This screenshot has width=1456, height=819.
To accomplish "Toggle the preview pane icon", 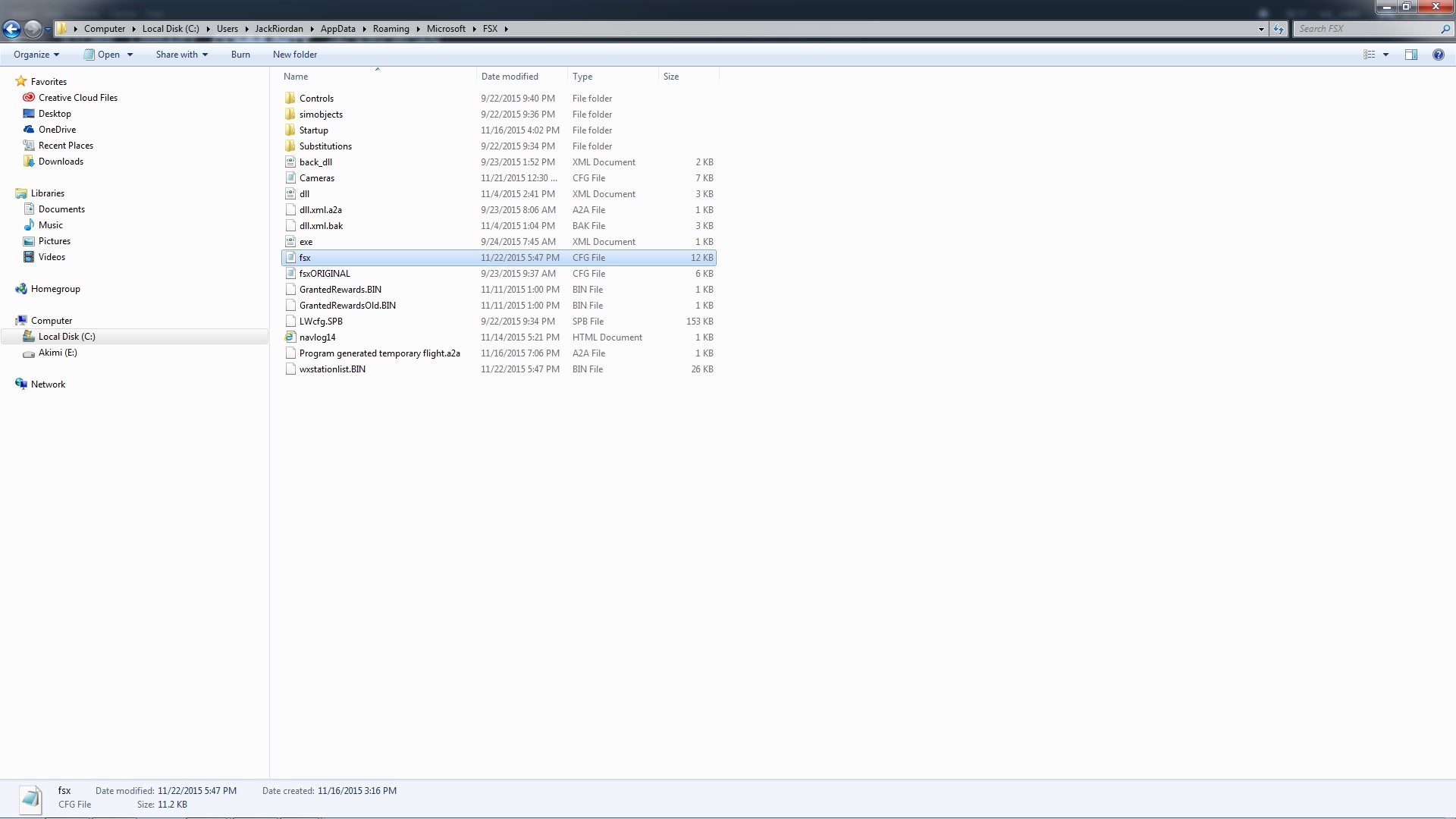I will 1410,55.
